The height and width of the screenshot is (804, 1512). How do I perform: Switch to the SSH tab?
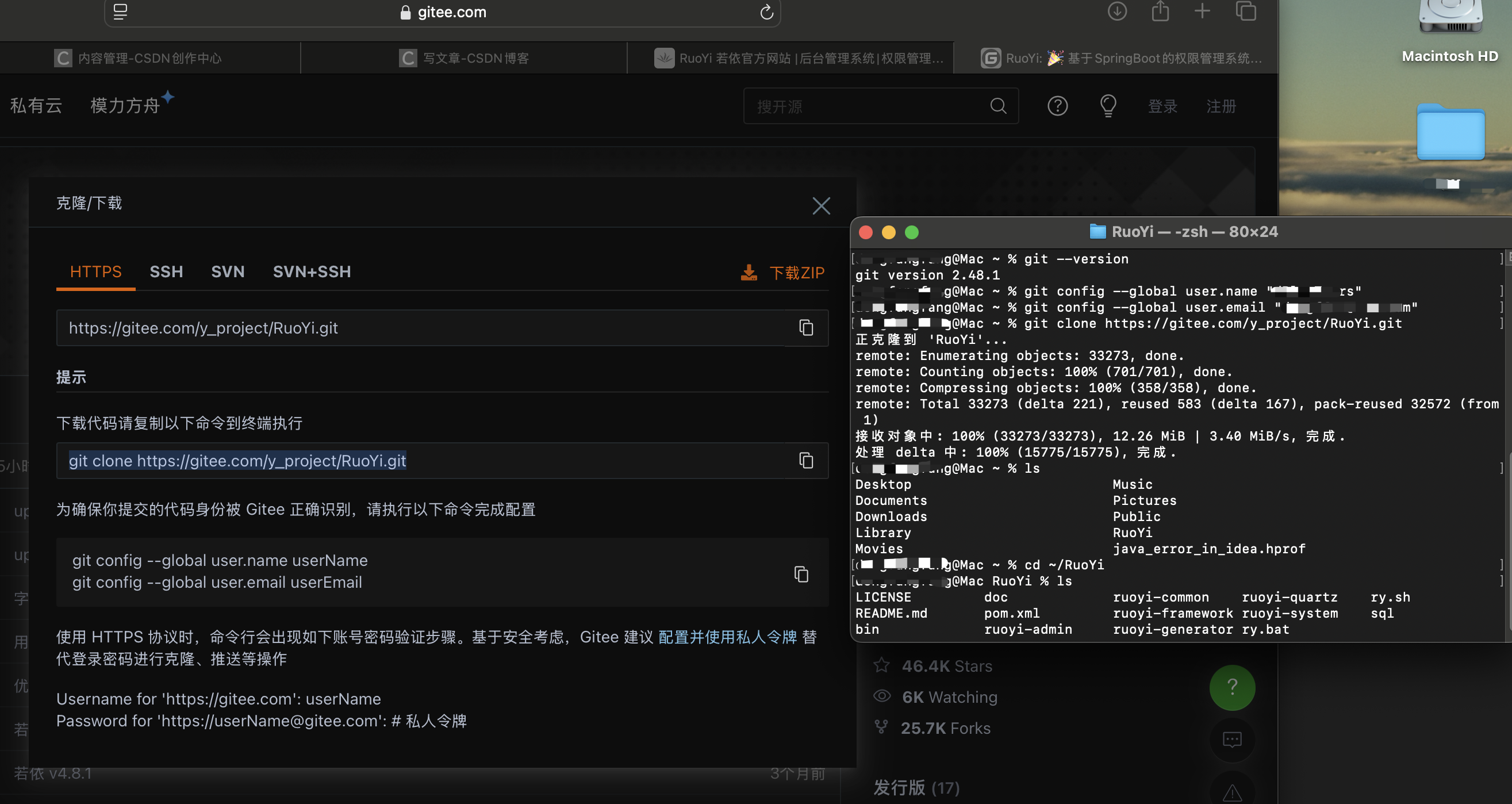[166, 271]
